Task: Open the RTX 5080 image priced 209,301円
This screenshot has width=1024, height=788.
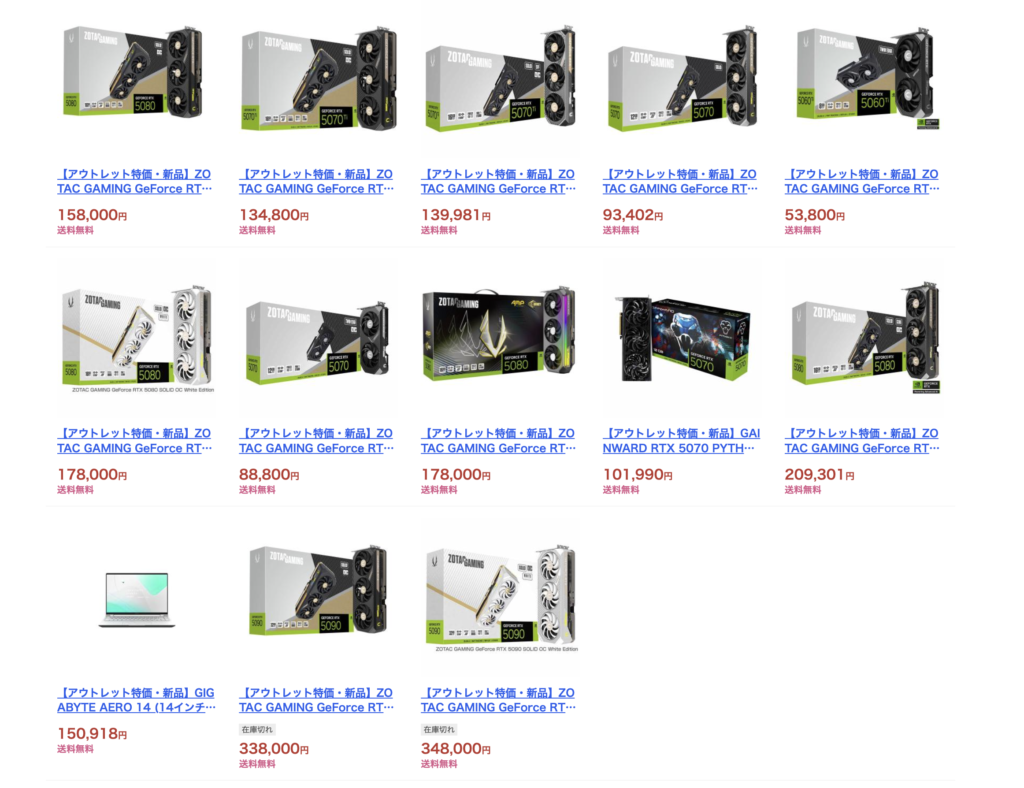Action: (x=863, y=338)
